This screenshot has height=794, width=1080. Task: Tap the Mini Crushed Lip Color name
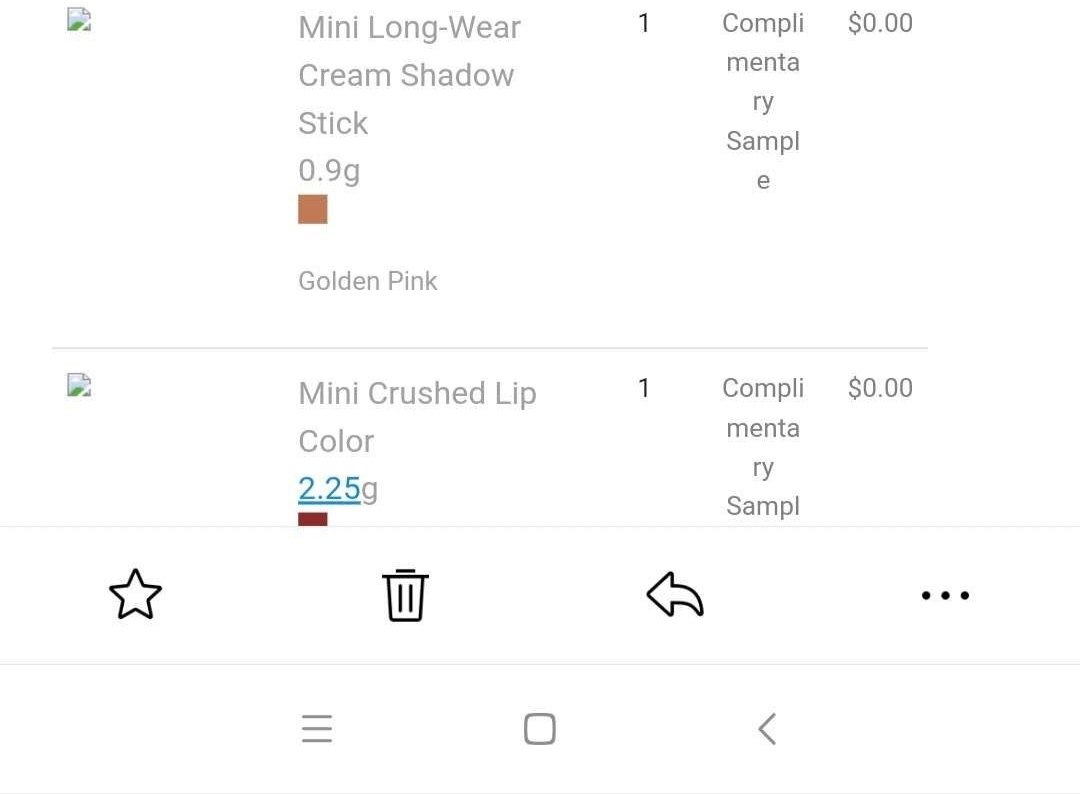(417, 417)
